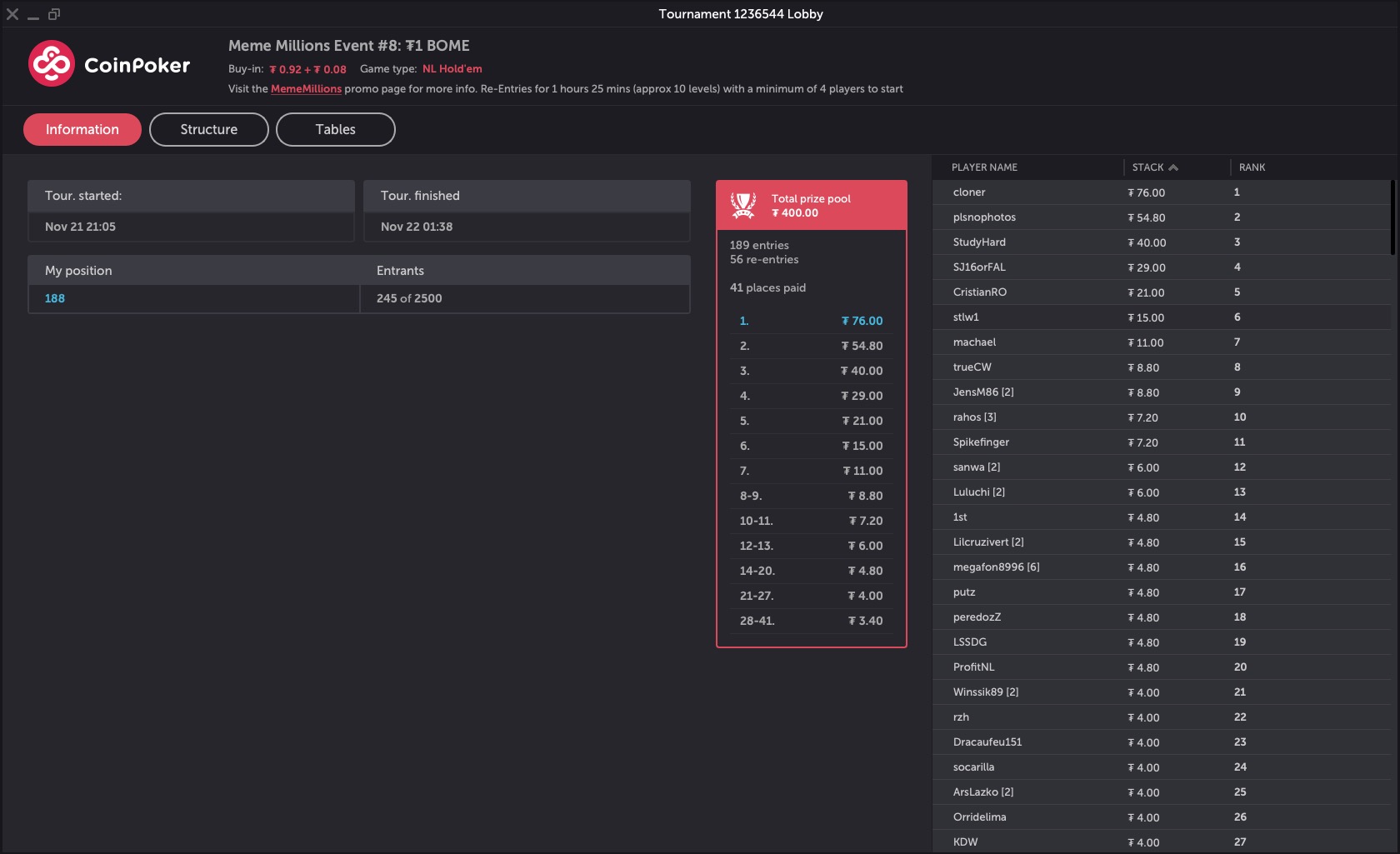Click my position number 188
Image resolution: width=1400 pixels, height=854 pixels.
[x=55, y=298]
